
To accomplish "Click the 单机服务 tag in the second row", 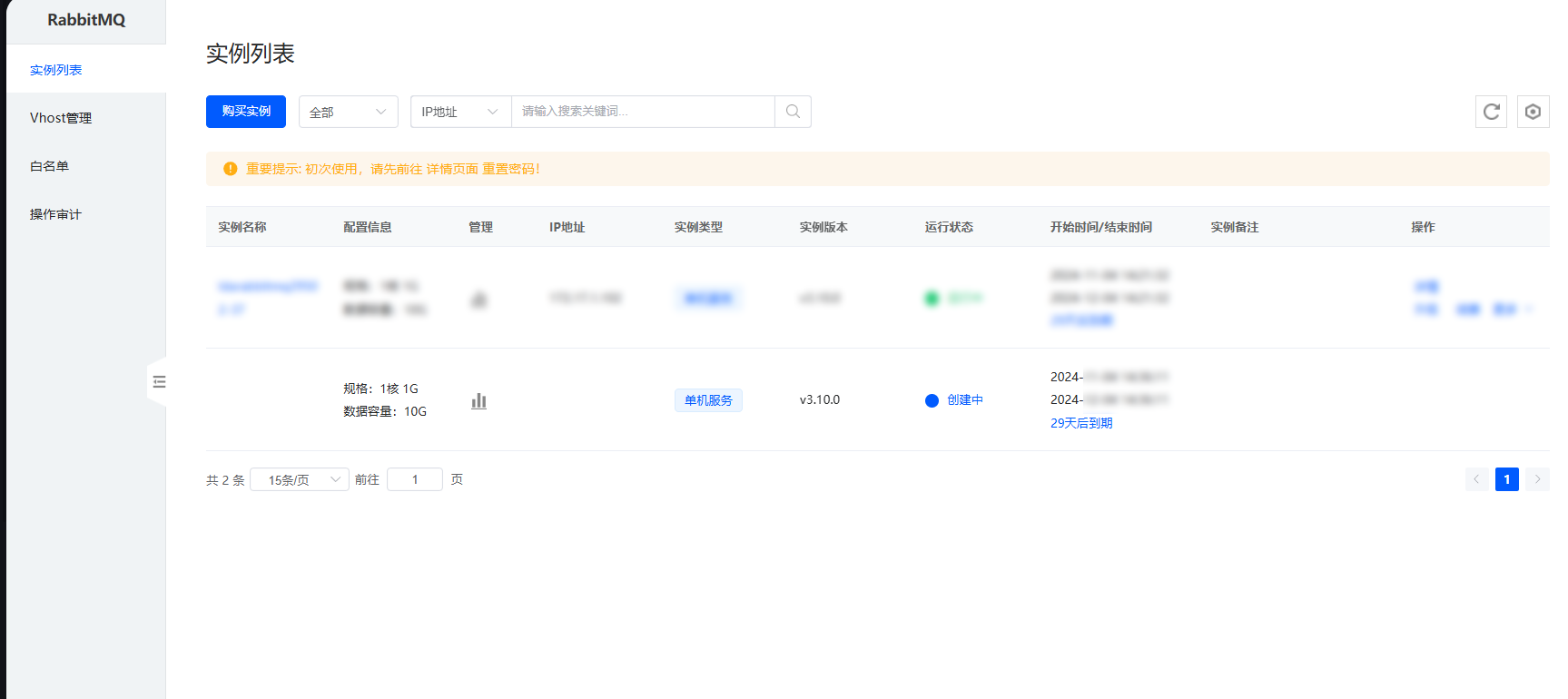I will click(x=708, y=400).
